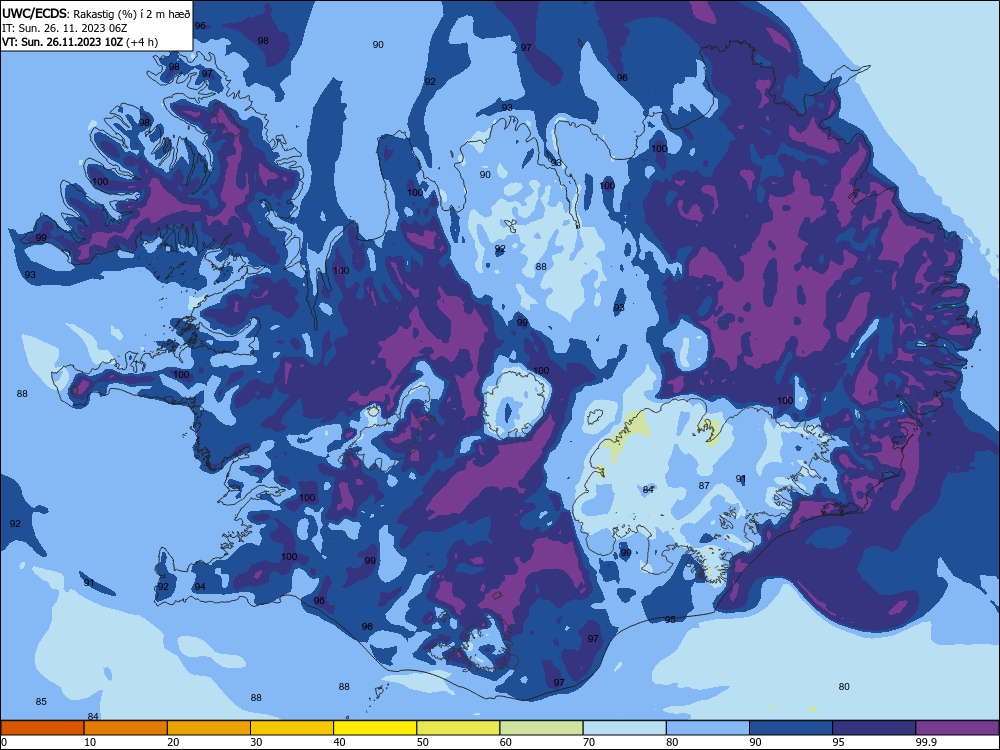Pick the pale yellow 50–60 legend swatch
This screenshot has height=750, width=1000.
(x=459, y=728)
